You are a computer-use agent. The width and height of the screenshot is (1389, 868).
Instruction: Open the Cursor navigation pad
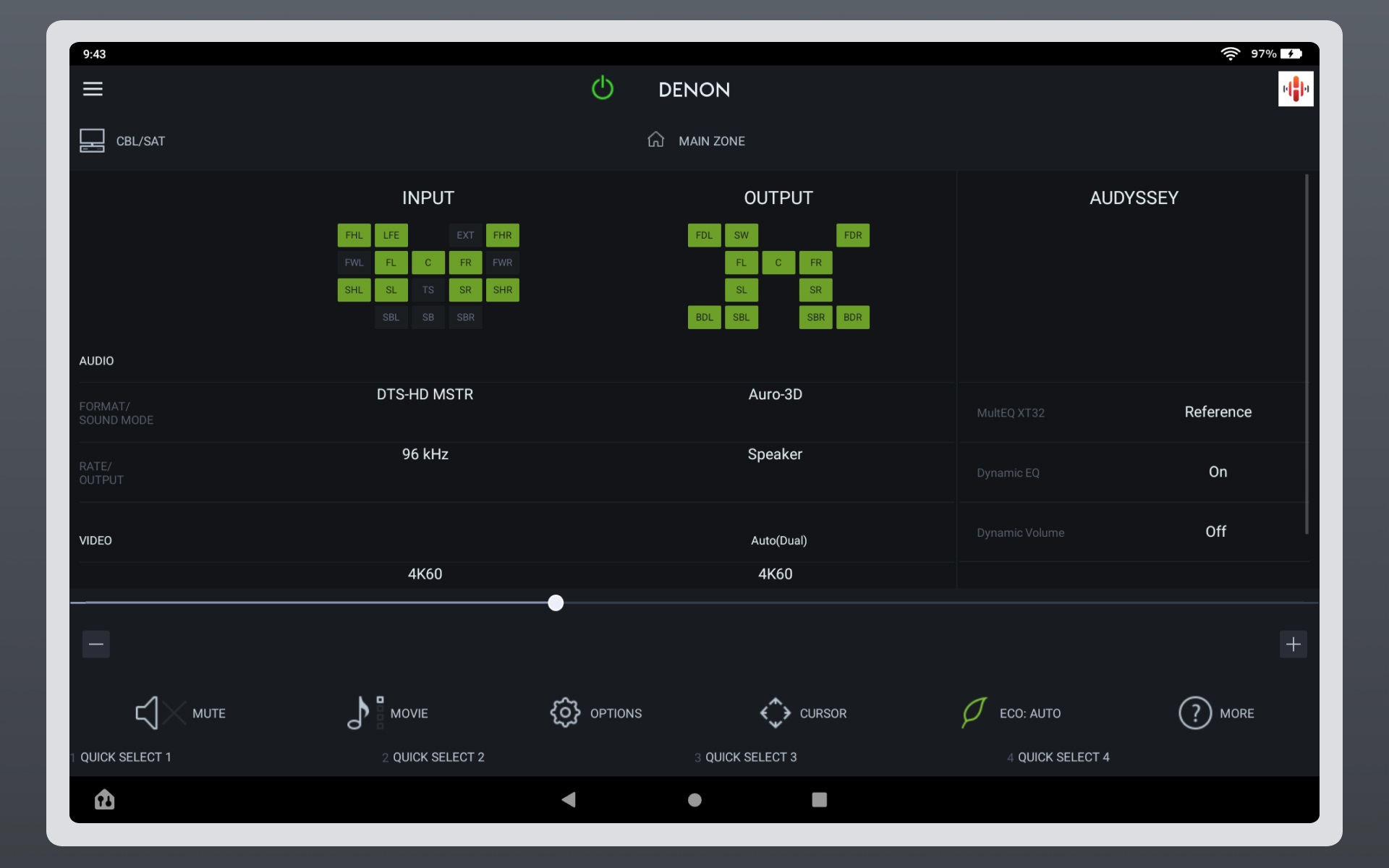803,712
